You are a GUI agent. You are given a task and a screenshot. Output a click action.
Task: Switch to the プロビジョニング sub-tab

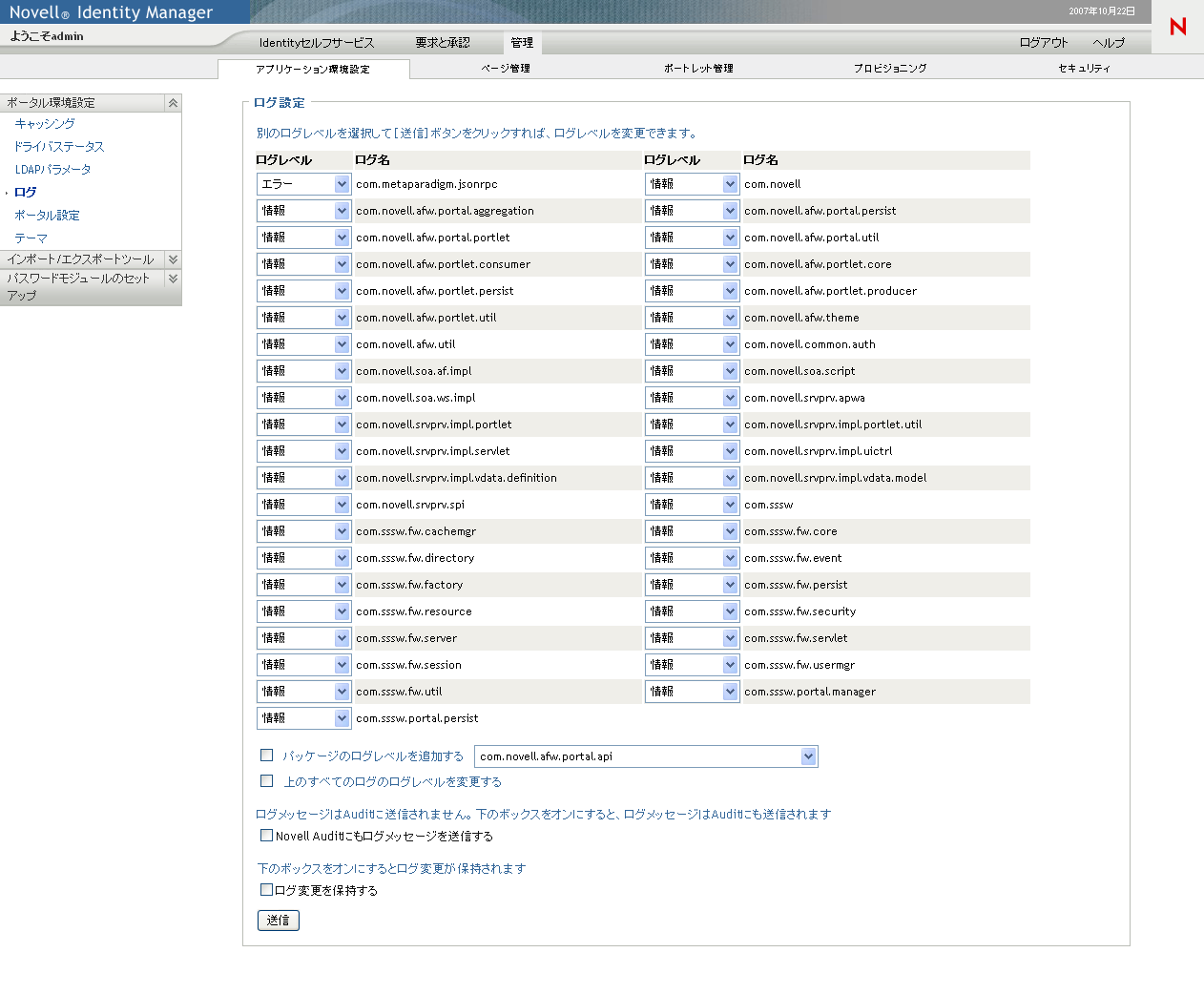pos(890,69)
